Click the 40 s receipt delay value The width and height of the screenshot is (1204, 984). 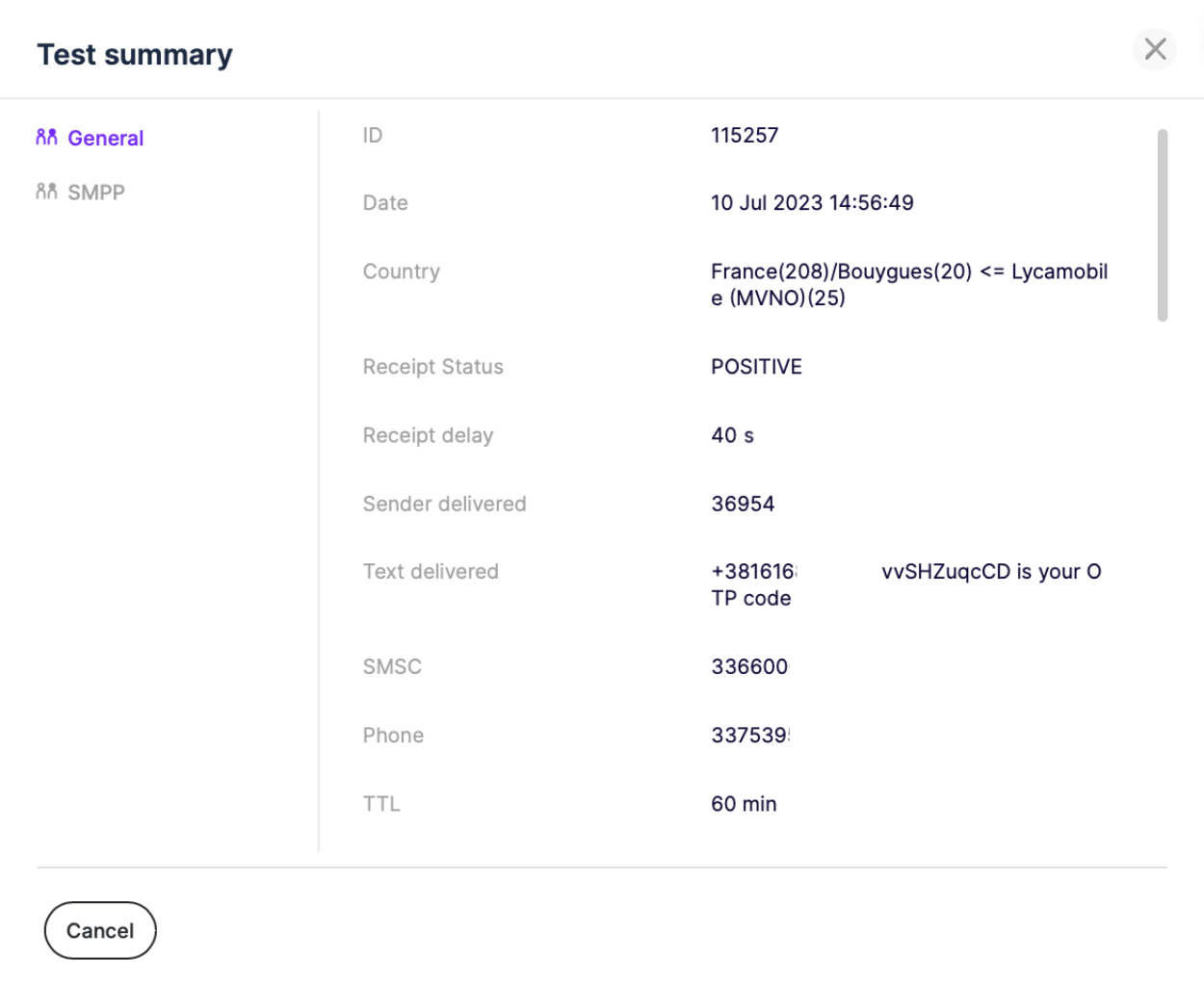coord(732,435)
